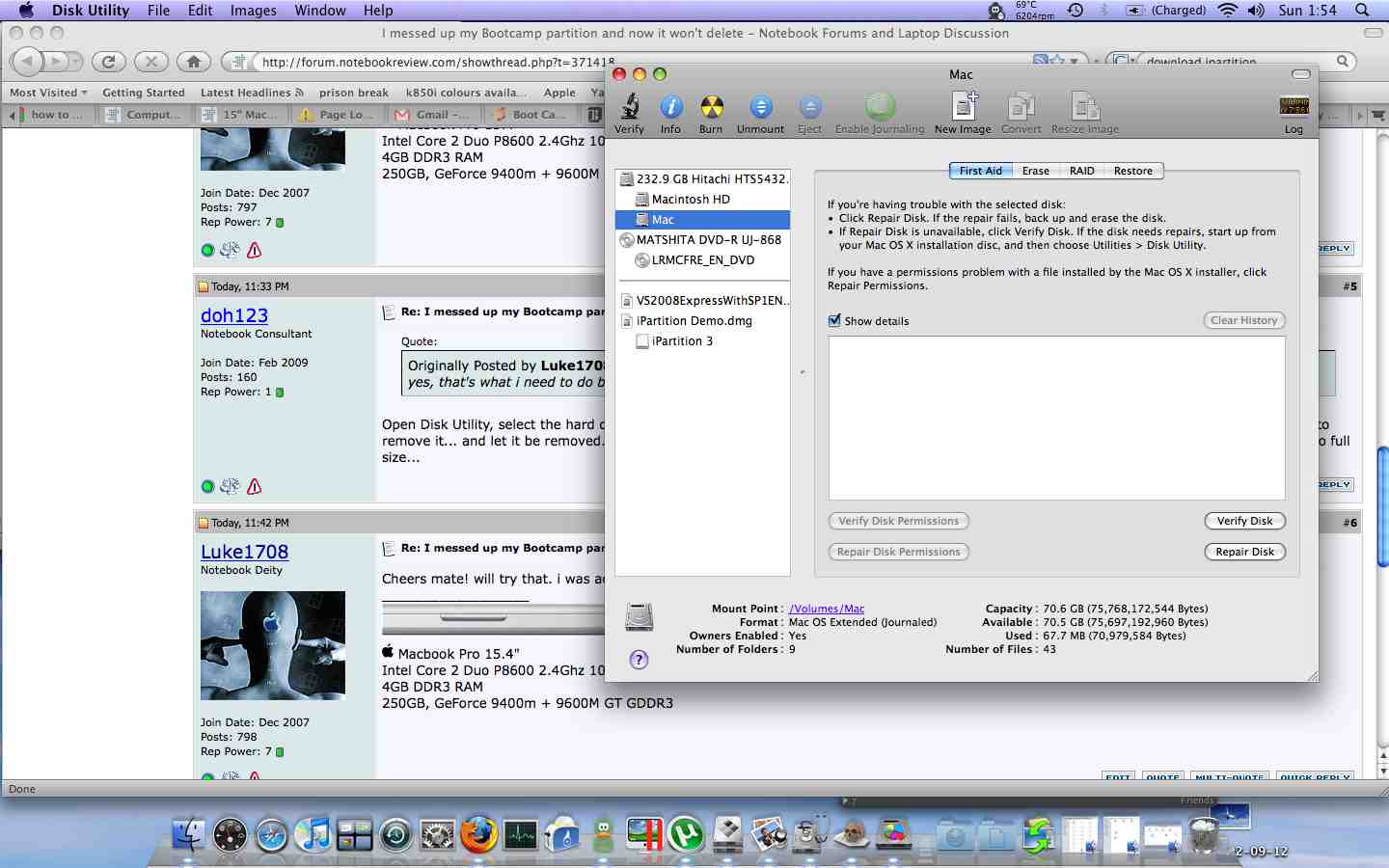Image resolution: width=1389 pixels, height=868 pixels.
Task: Open the Trash in the Dock
Action: pyautogui.click(x=1203, y=834)
